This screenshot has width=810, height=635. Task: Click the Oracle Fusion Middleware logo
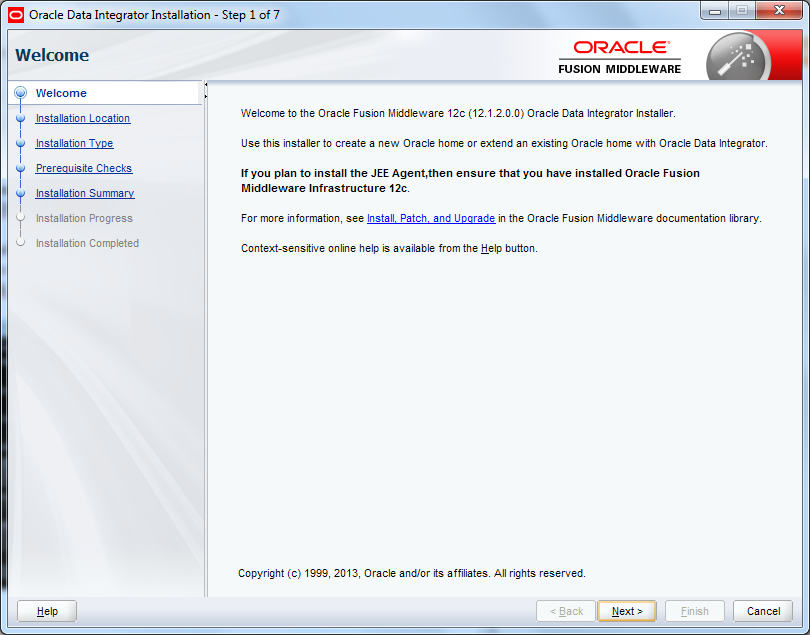pyautogui.click(x=619, y=55)
